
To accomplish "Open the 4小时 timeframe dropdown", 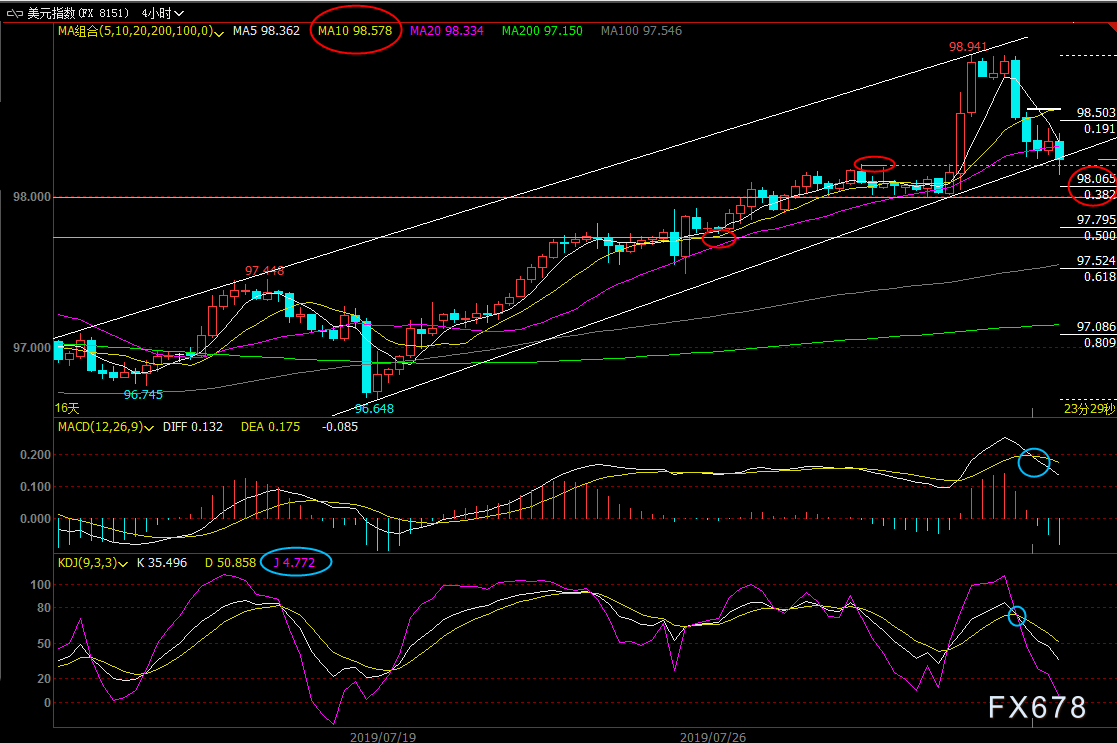I will tap(160, 14).
